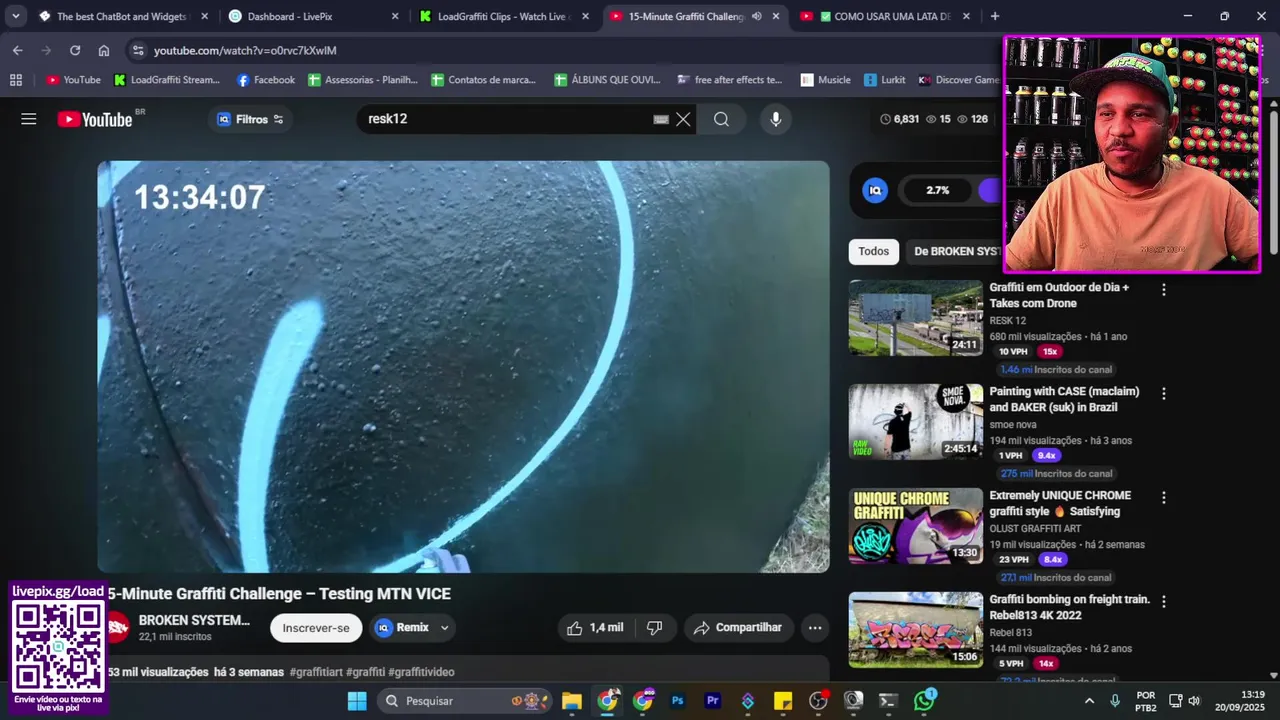Open Extremely UNIQUE CHROME graffiti thumbnail
The image size is (1280, 720).
pyautogui.click(x=916, y=525)
